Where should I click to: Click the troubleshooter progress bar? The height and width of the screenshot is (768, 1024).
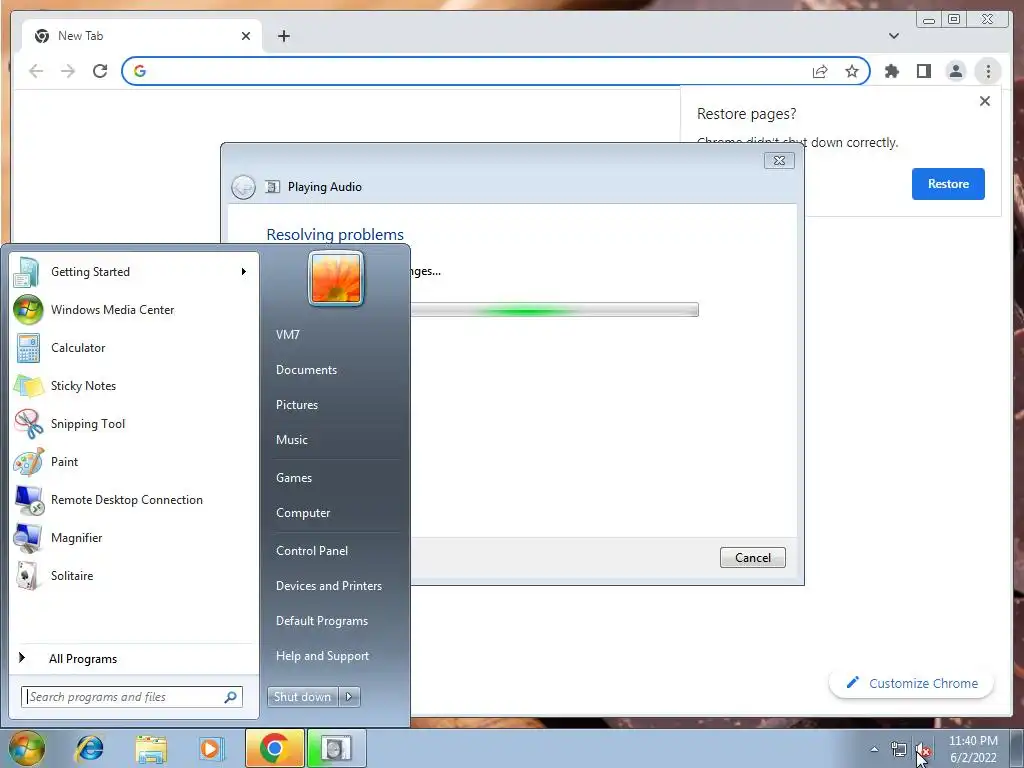[554, 310]
